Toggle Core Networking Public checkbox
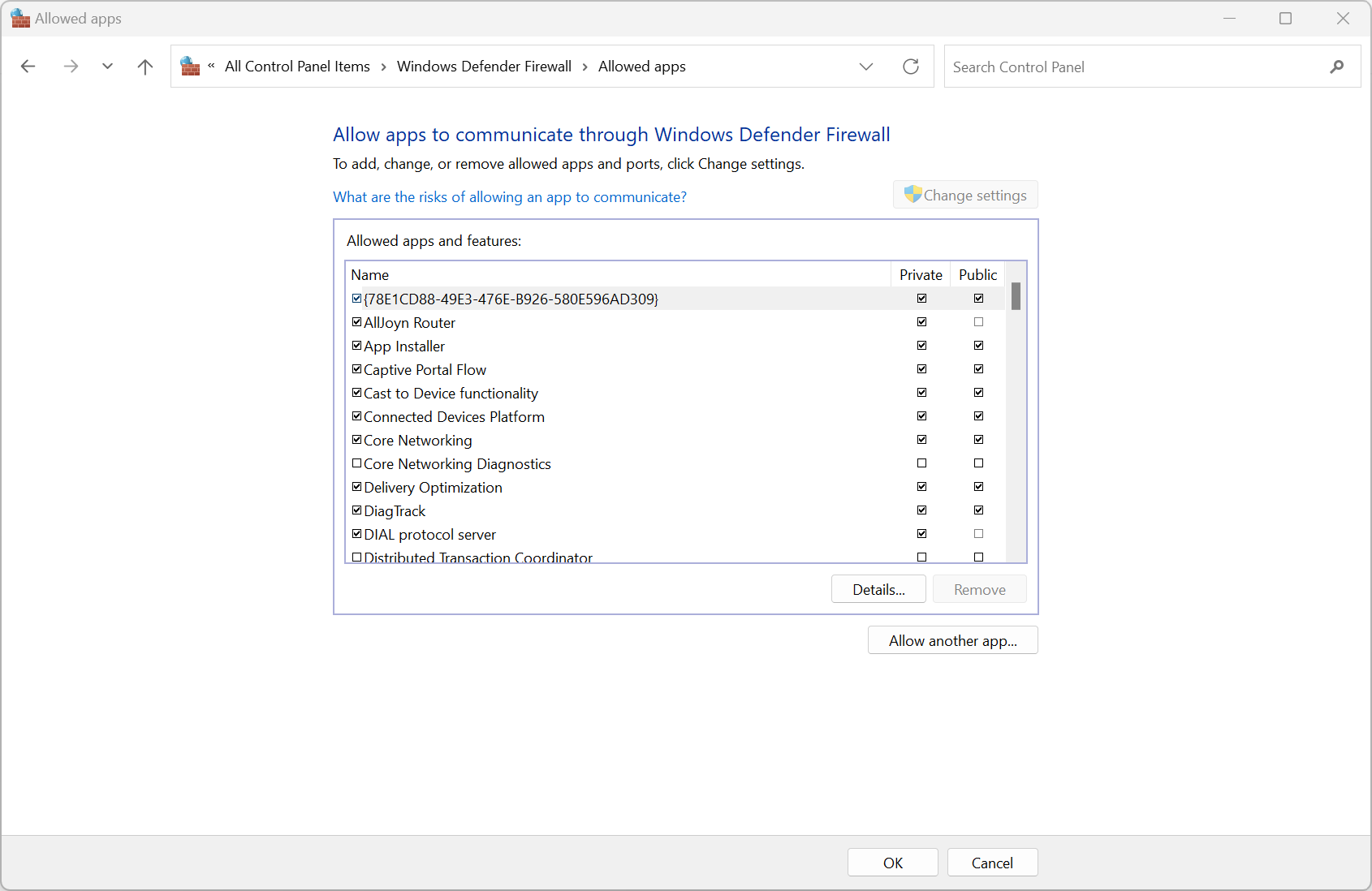 (978, 440)
